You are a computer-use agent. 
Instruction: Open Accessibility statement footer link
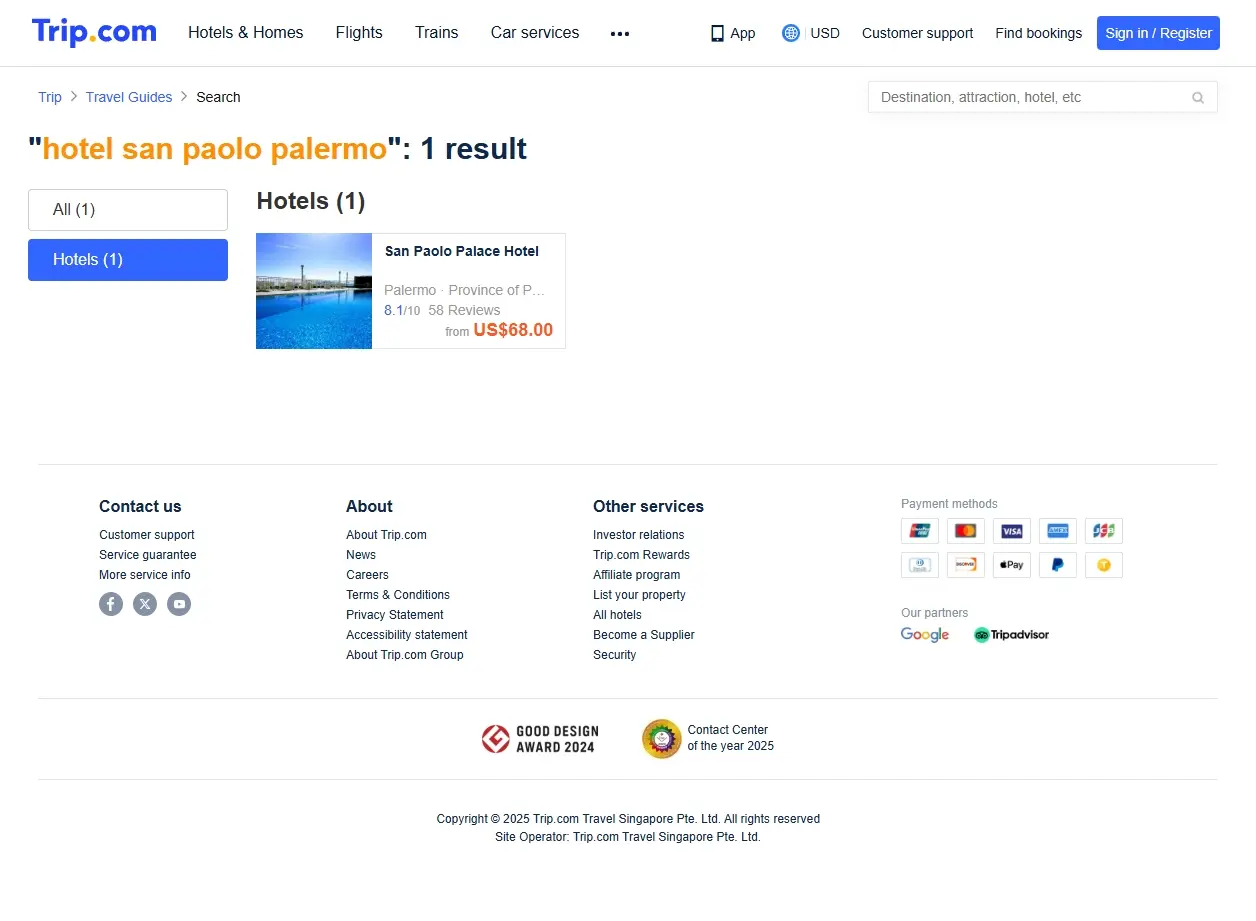[x=407, y=635]
